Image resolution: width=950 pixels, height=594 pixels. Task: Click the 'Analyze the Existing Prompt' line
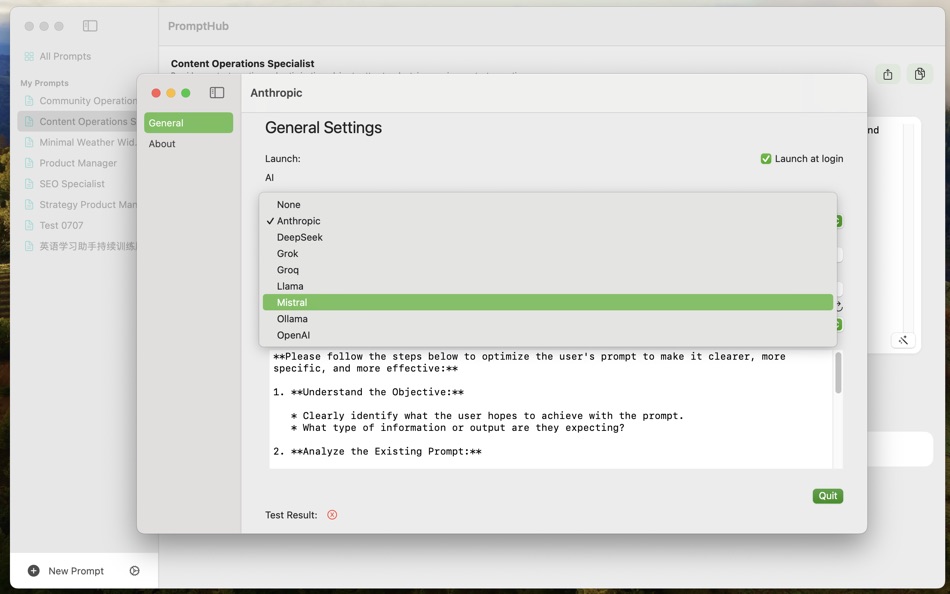377,452
